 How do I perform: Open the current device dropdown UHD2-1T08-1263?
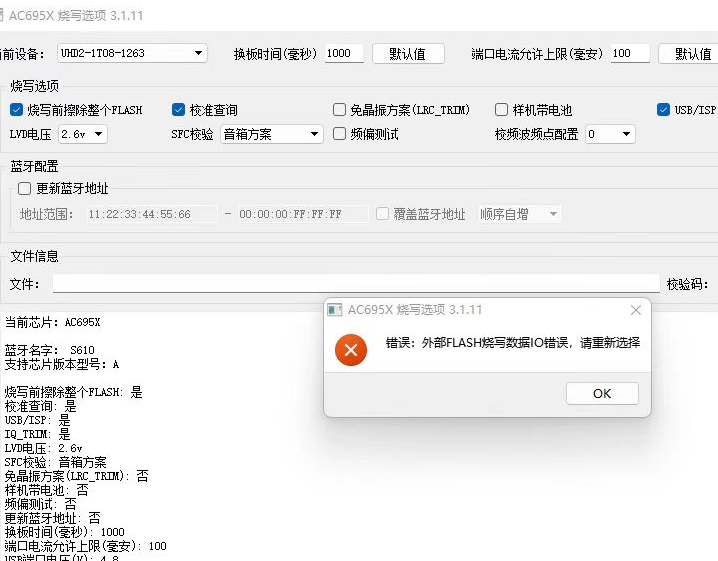click(x=132, y=53)
